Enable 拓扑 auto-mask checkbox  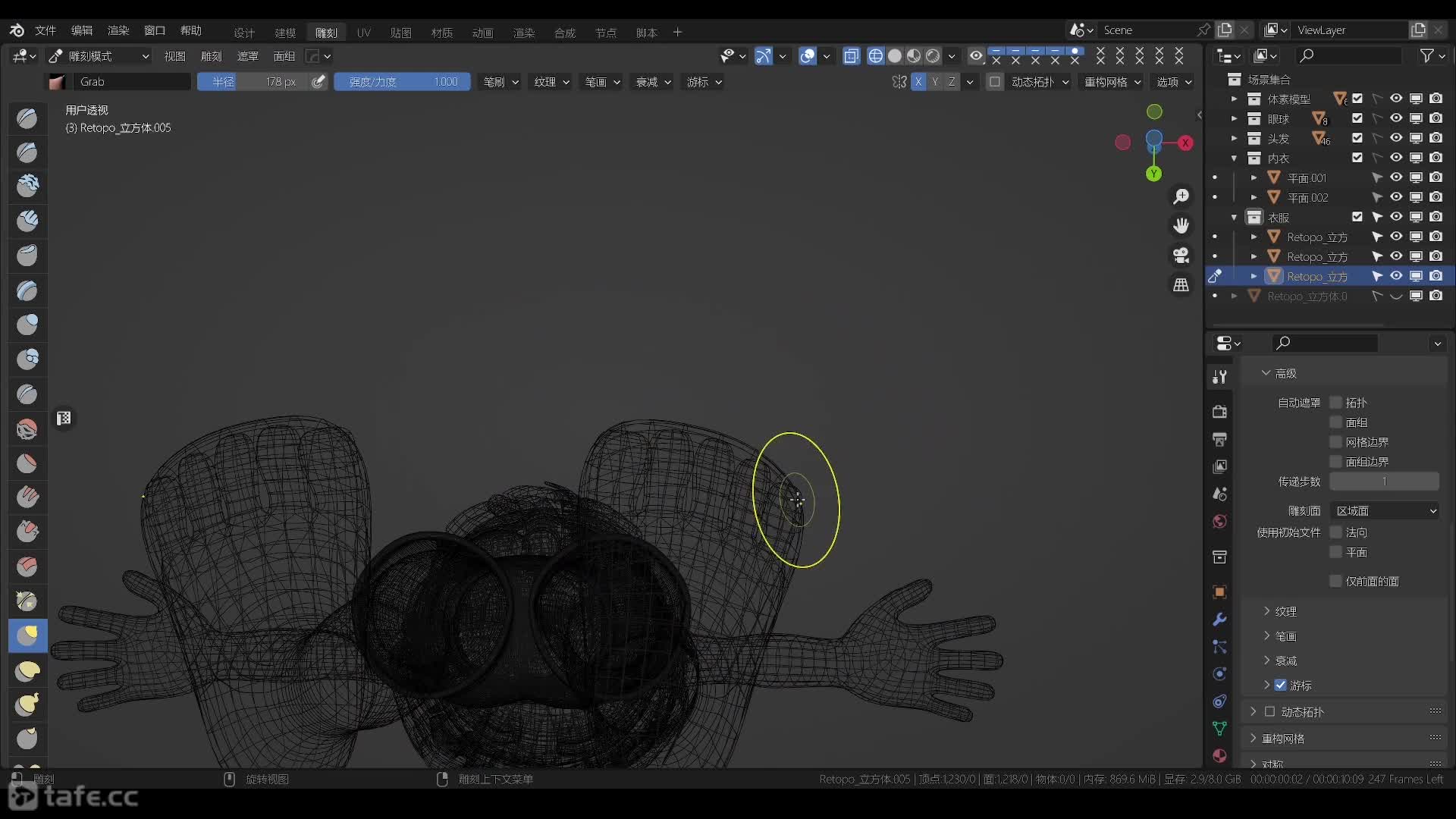[x=1336, y=403]
